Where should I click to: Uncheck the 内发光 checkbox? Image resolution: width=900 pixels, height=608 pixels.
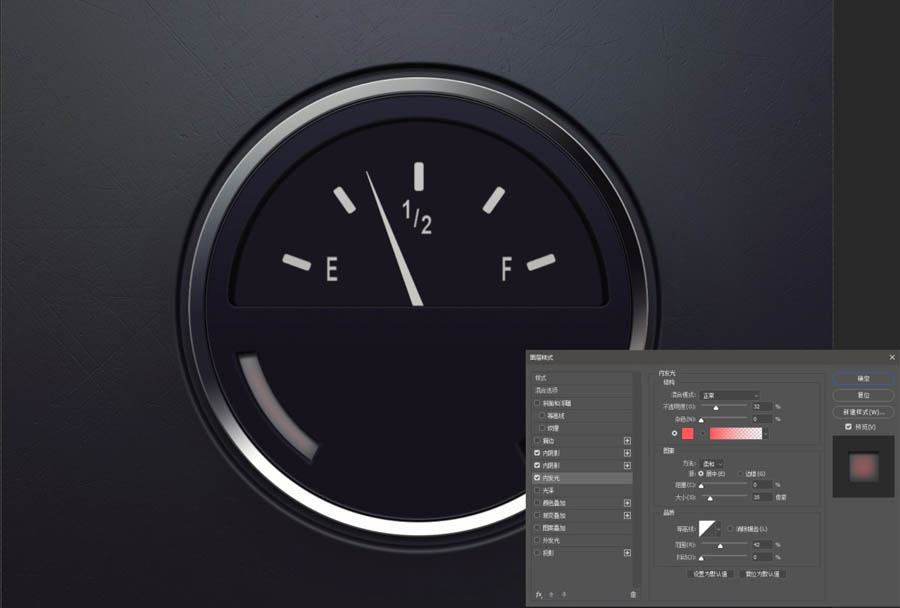coord(537,478)
